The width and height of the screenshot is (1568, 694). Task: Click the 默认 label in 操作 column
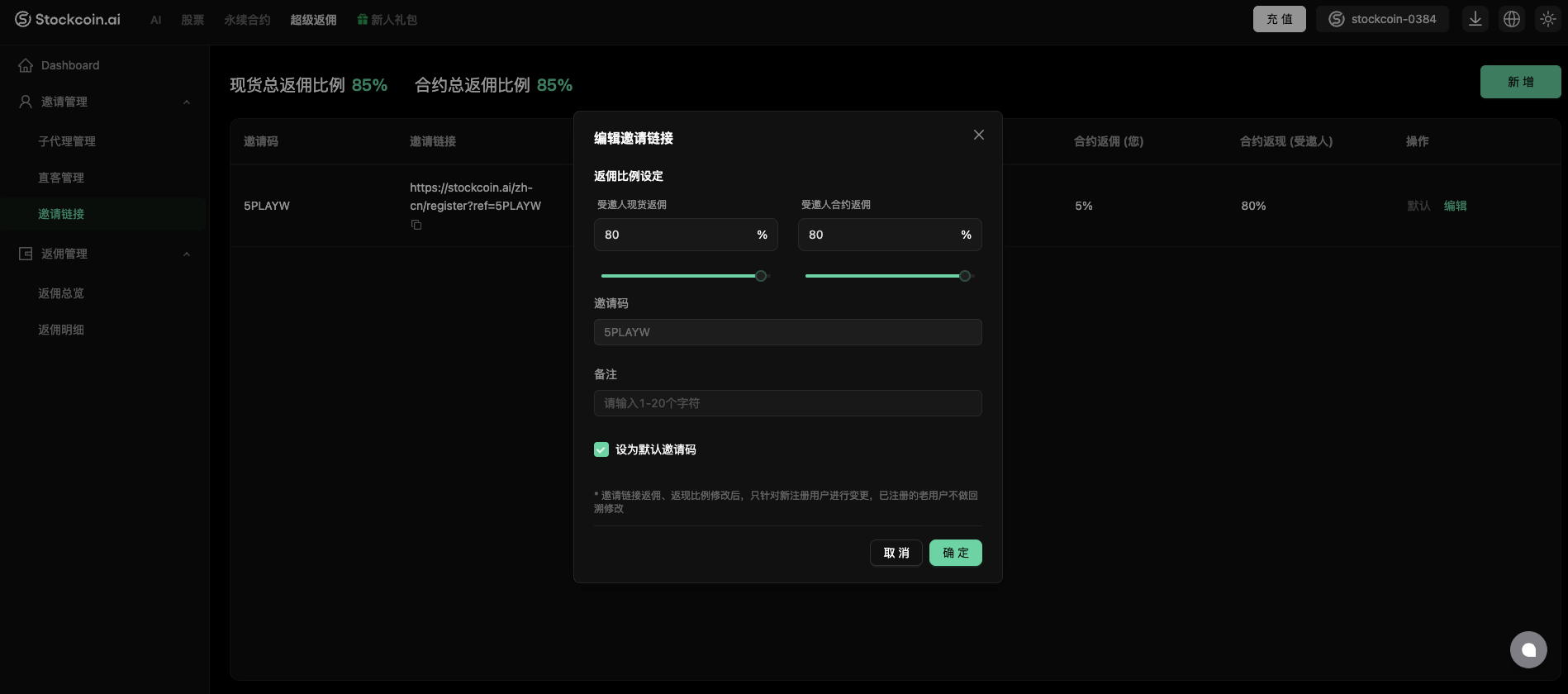pos(1419,206)
